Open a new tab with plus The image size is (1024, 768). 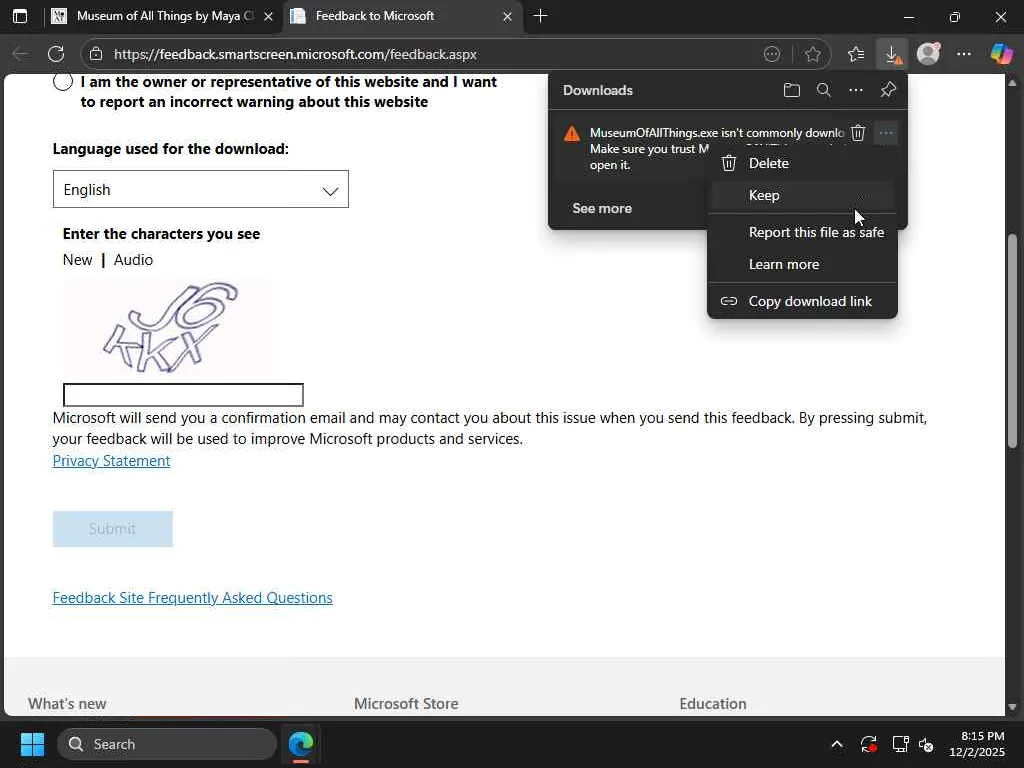[x=540, y=16]
